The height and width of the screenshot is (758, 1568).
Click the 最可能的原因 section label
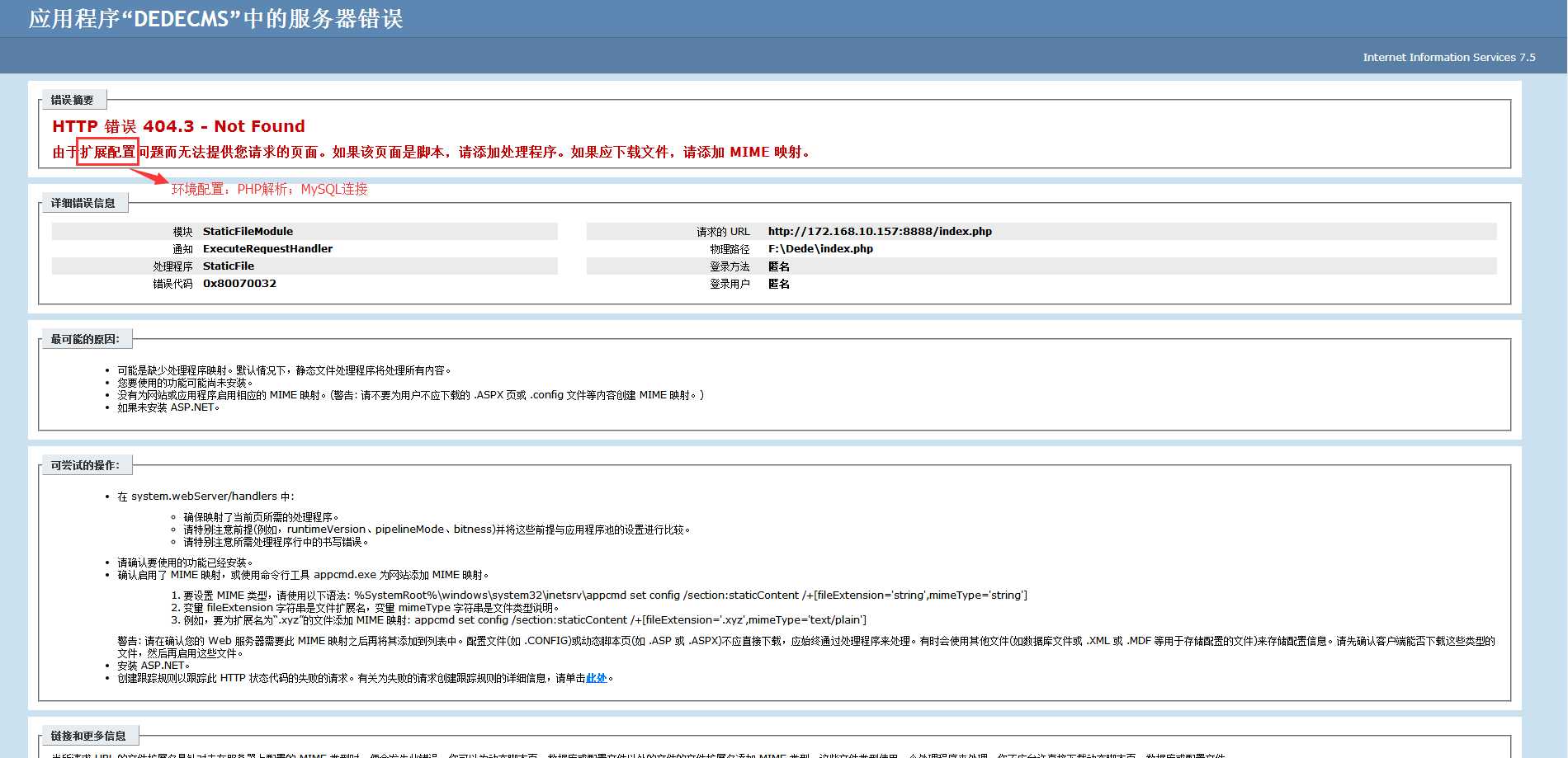click(85, 339)
